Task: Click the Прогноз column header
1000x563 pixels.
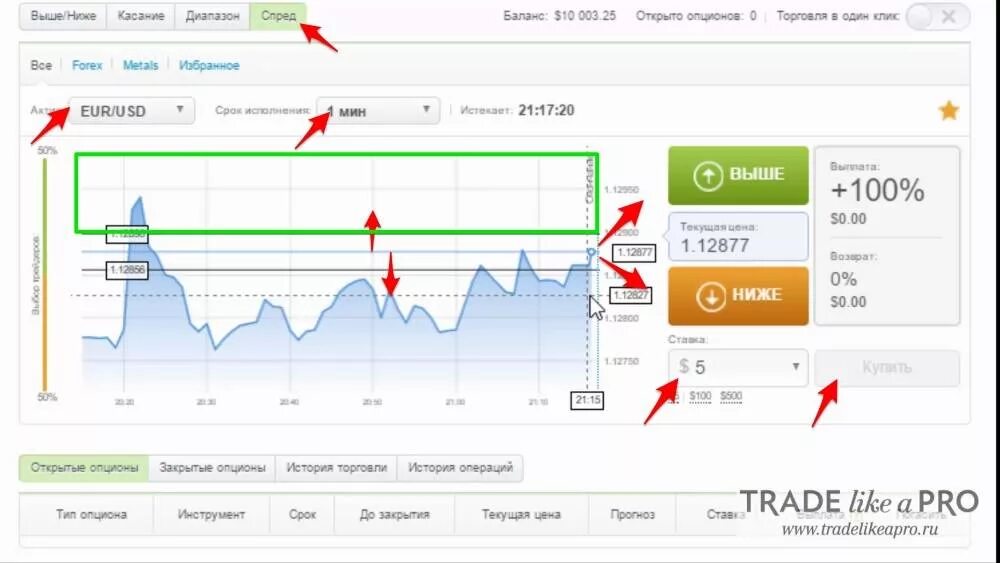Action: (632, 515)
